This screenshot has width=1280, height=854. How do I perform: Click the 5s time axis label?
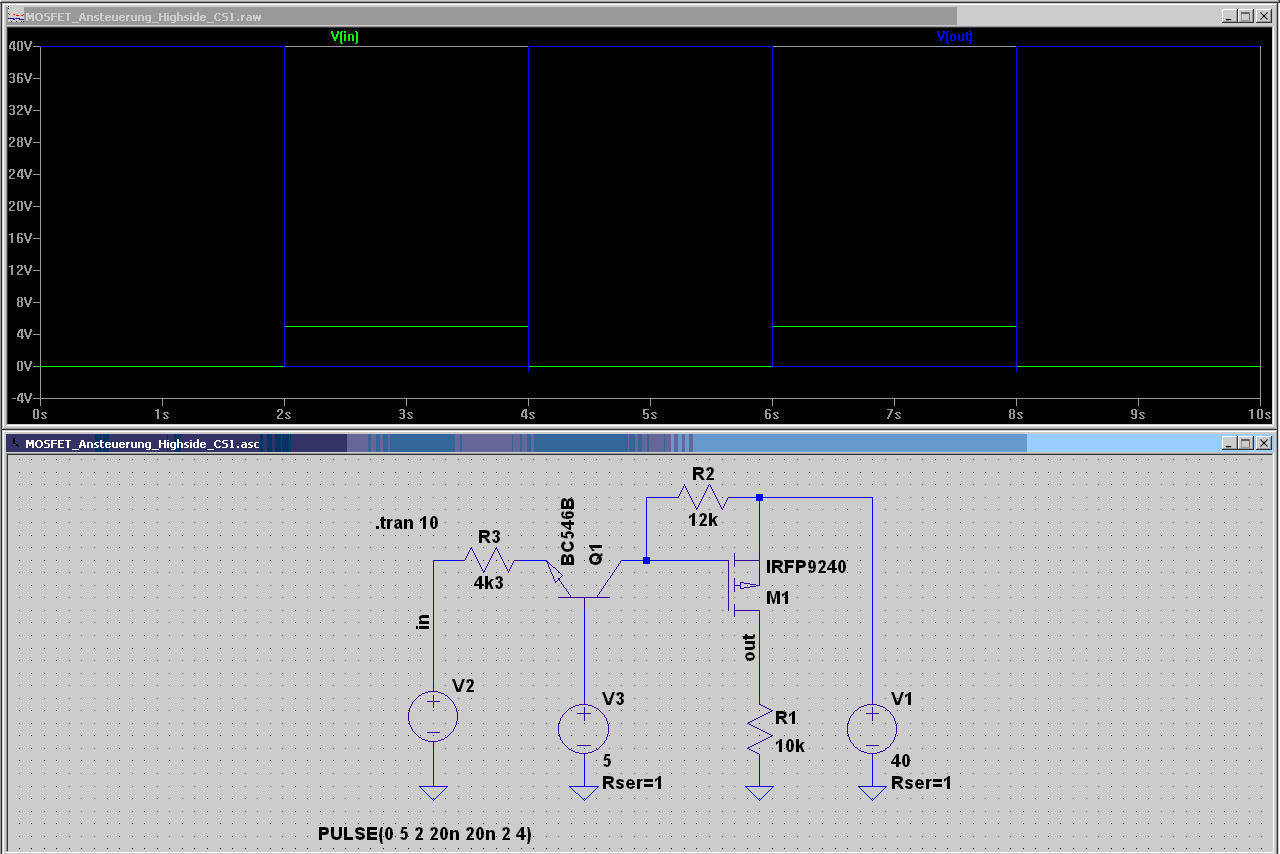click(650, 413)
